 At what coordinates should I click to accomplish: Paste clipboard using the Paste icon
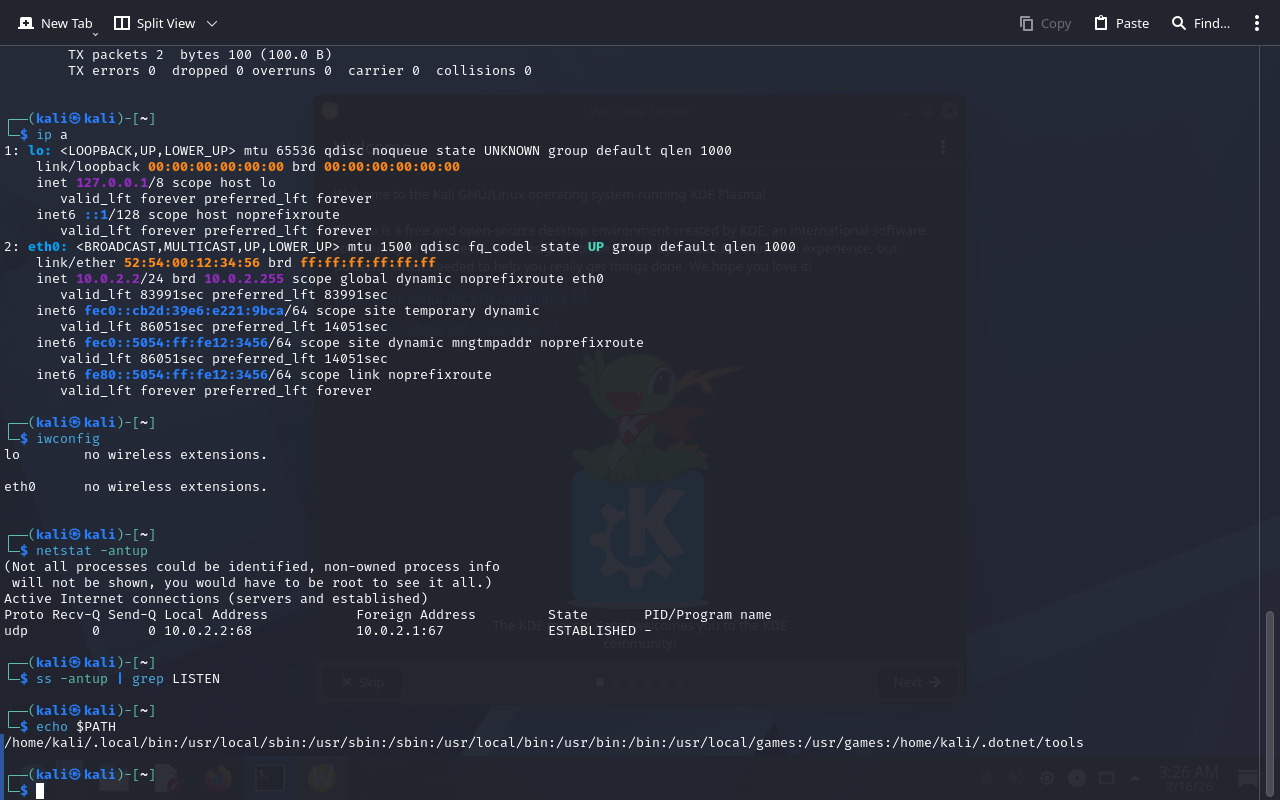pyautogui.click(x=1121, y=23)
